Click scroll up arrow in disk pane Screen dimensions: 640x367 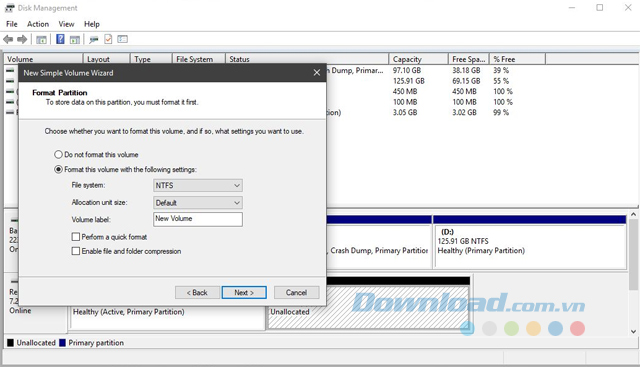coord(633,214)
